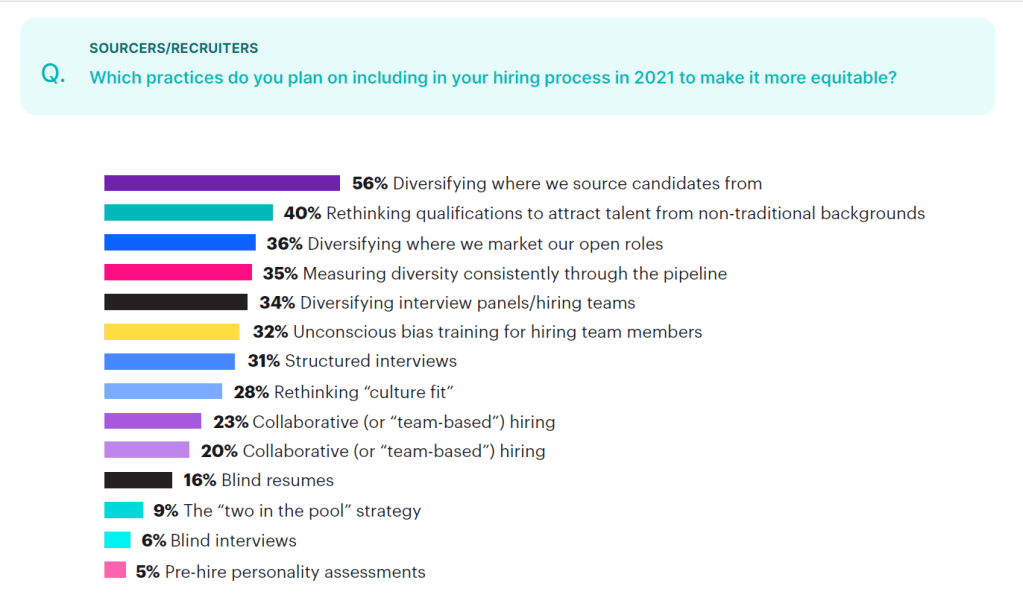Click "Diversifying where we source candidates from" label
This screenshot has height=595, width=1023.
[577, 184]
